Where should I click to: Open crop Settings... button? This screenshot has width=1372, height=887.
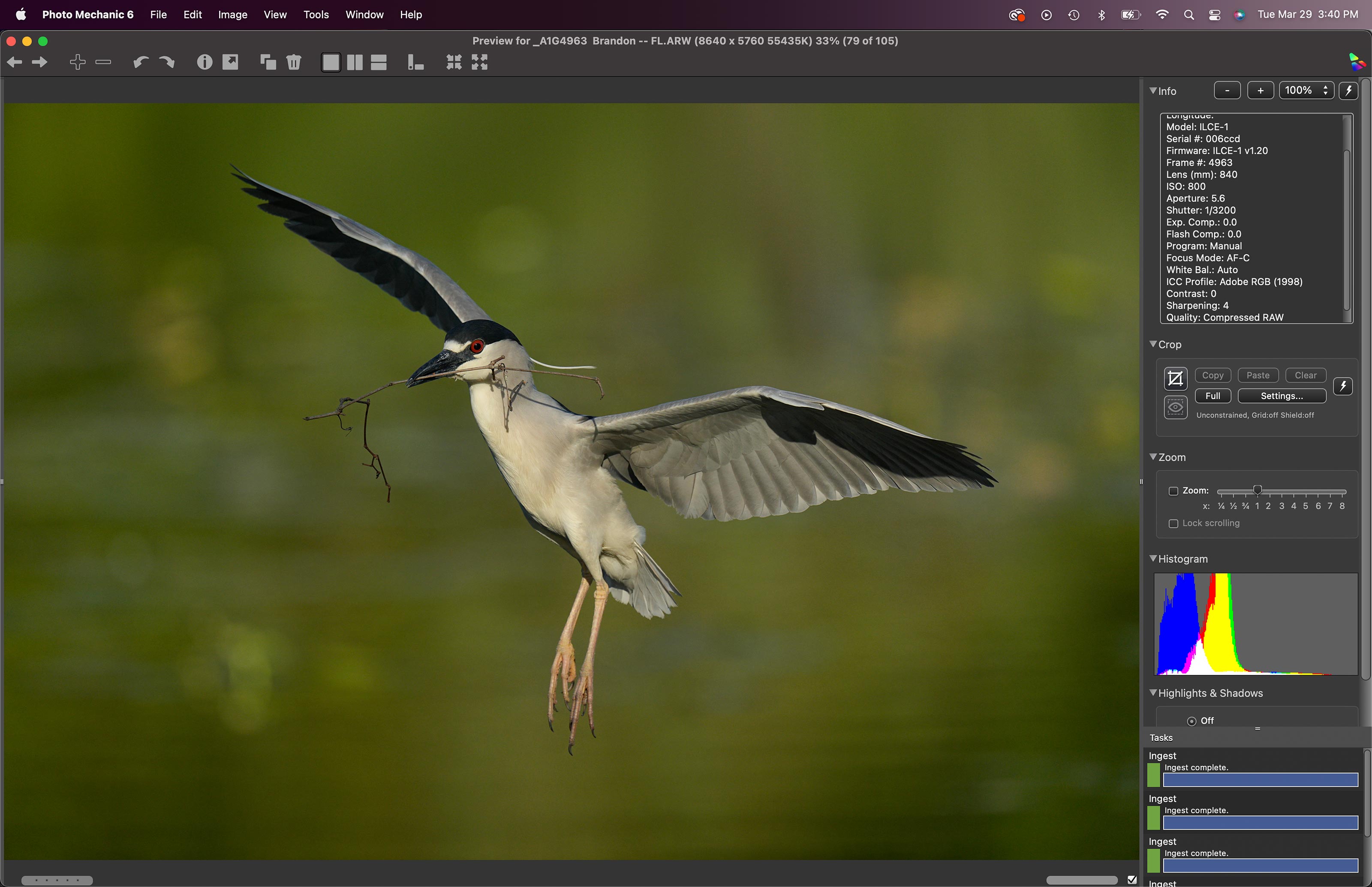coord(1282,396)
